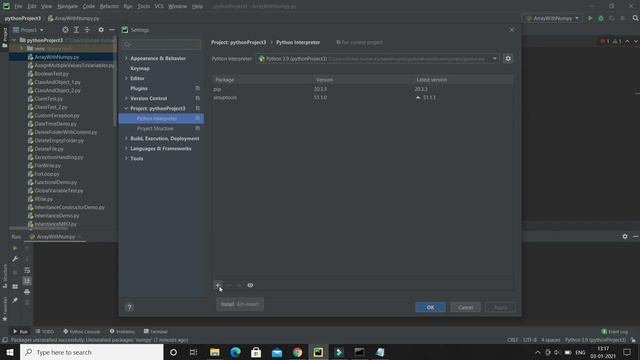Collapse Project: pythonProject3 settings node
This screenshot has height=360, width=640.
[126, 108]
